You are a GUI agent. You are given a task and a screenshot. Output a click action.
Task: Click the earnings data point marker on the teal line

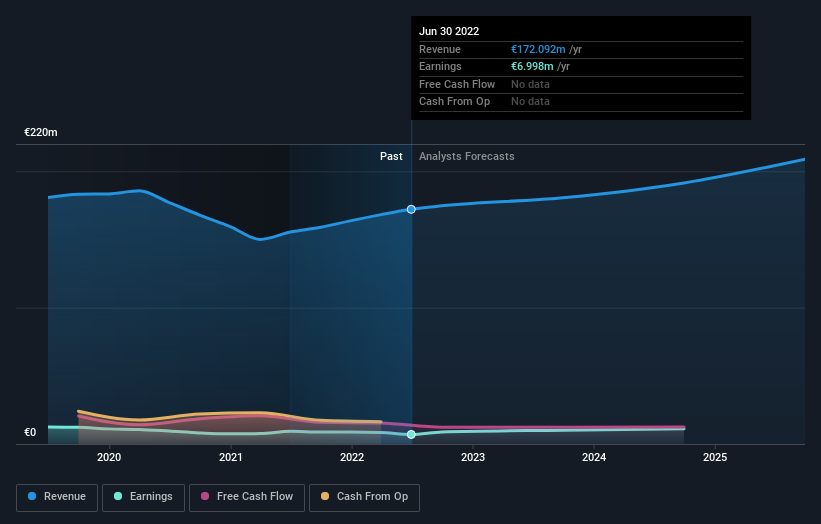coord(411,434)
